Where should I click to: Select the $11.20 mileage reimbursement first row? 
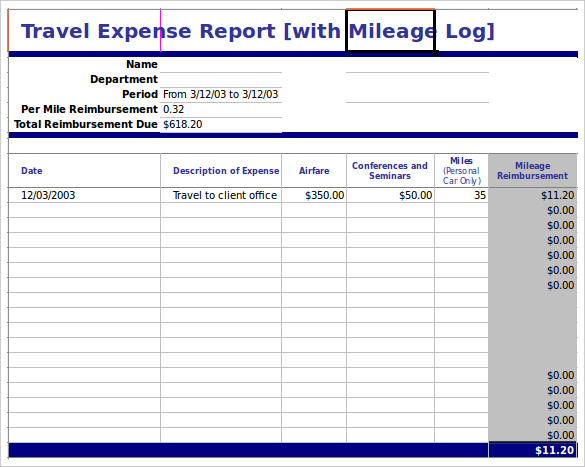pyautogui.click(x=532, y=195)
